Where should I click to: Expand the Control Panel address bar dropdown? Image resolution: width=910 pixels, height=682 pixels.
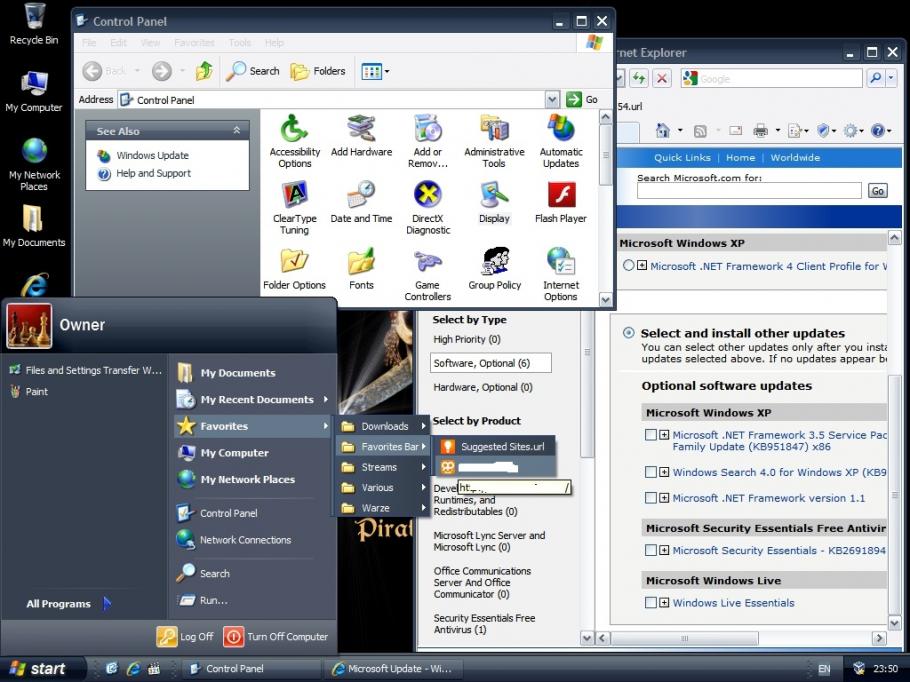click(x=552, y=100)
